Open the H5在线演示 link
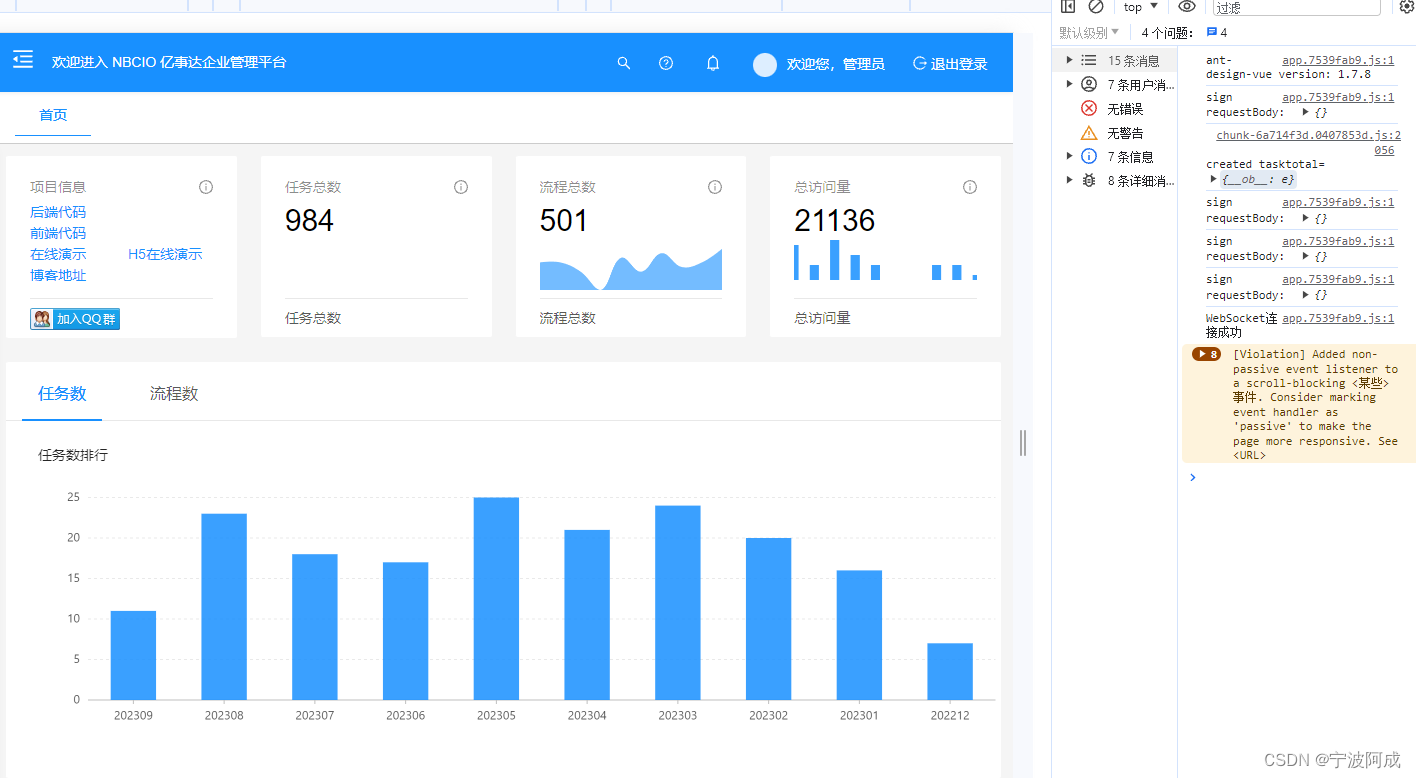 pos(165,254)
